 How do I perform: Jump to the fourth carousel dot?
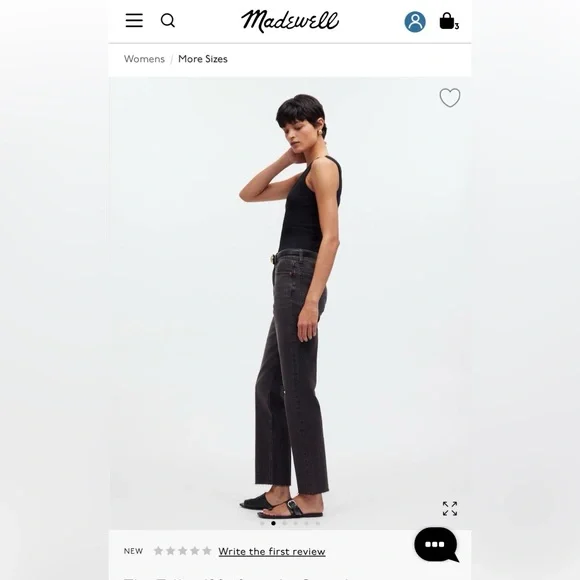[x=296, y=523]
